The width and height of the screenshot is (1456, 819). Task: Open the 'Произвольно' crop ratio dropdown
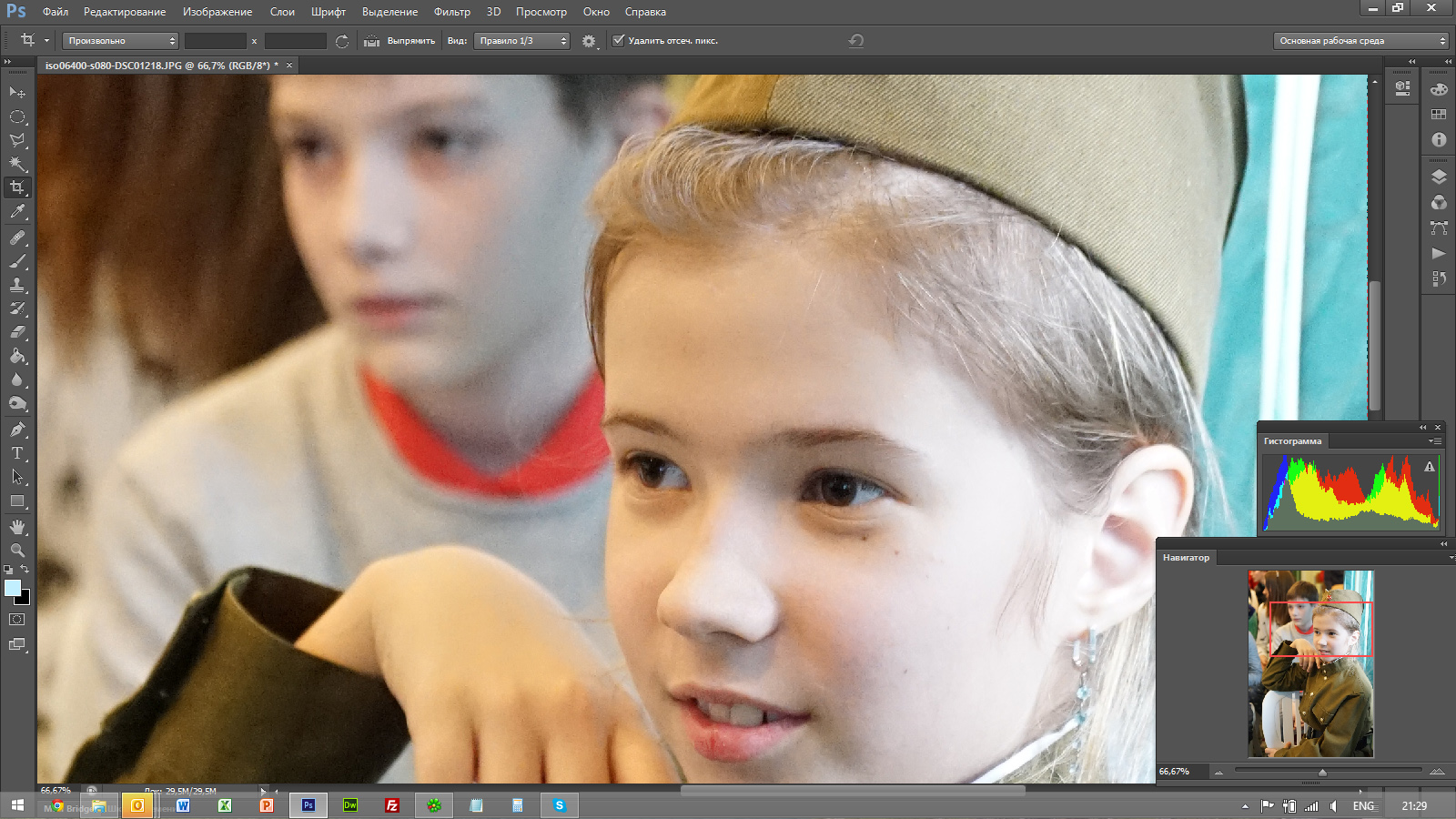[x=120, y=41]
